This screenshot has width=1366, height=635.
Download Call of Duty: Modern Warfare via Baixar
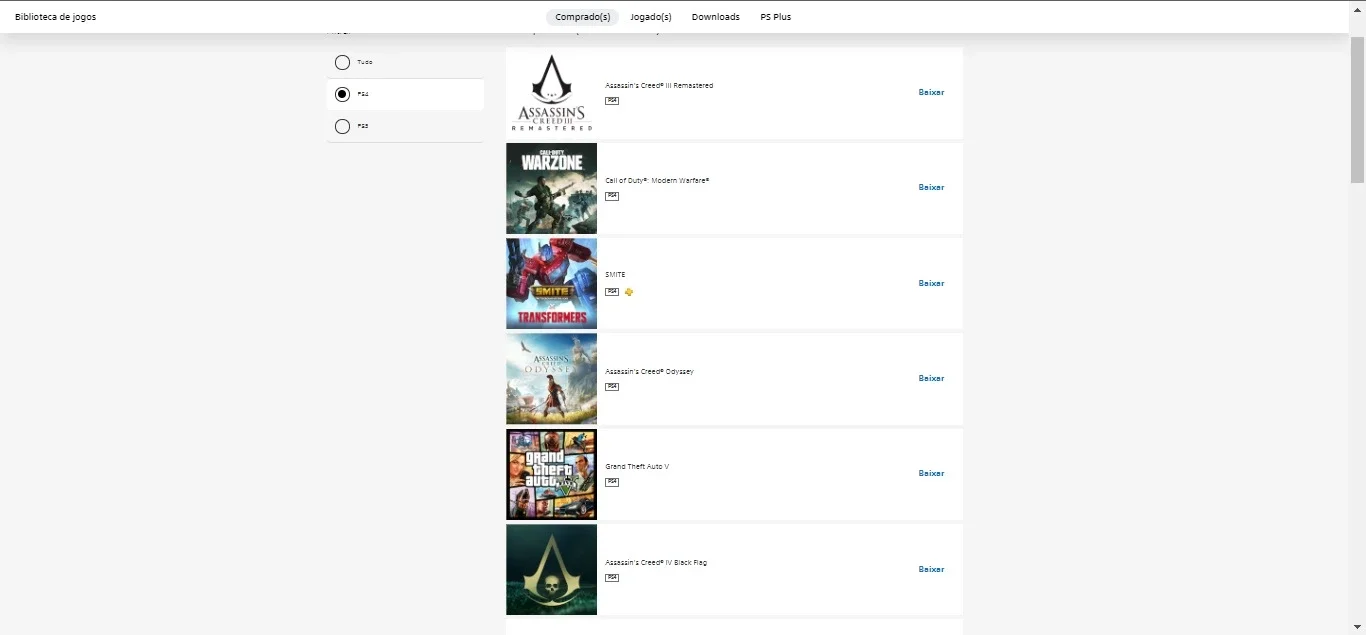[x=931, y=187]
